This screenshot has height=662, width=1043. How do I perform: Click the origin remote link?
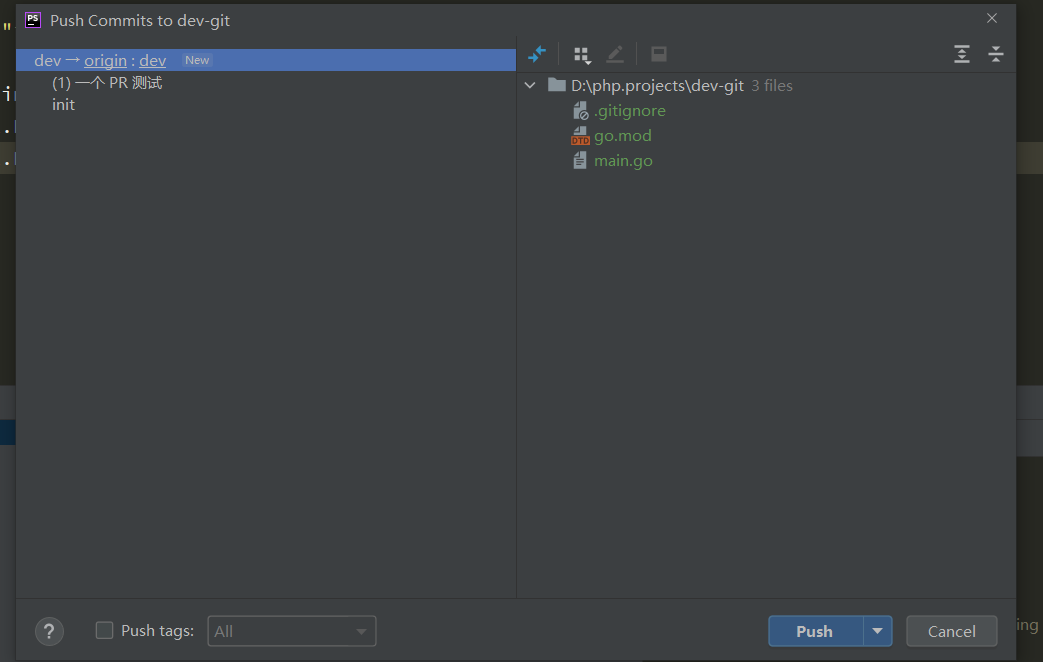(x=106, y=60)
